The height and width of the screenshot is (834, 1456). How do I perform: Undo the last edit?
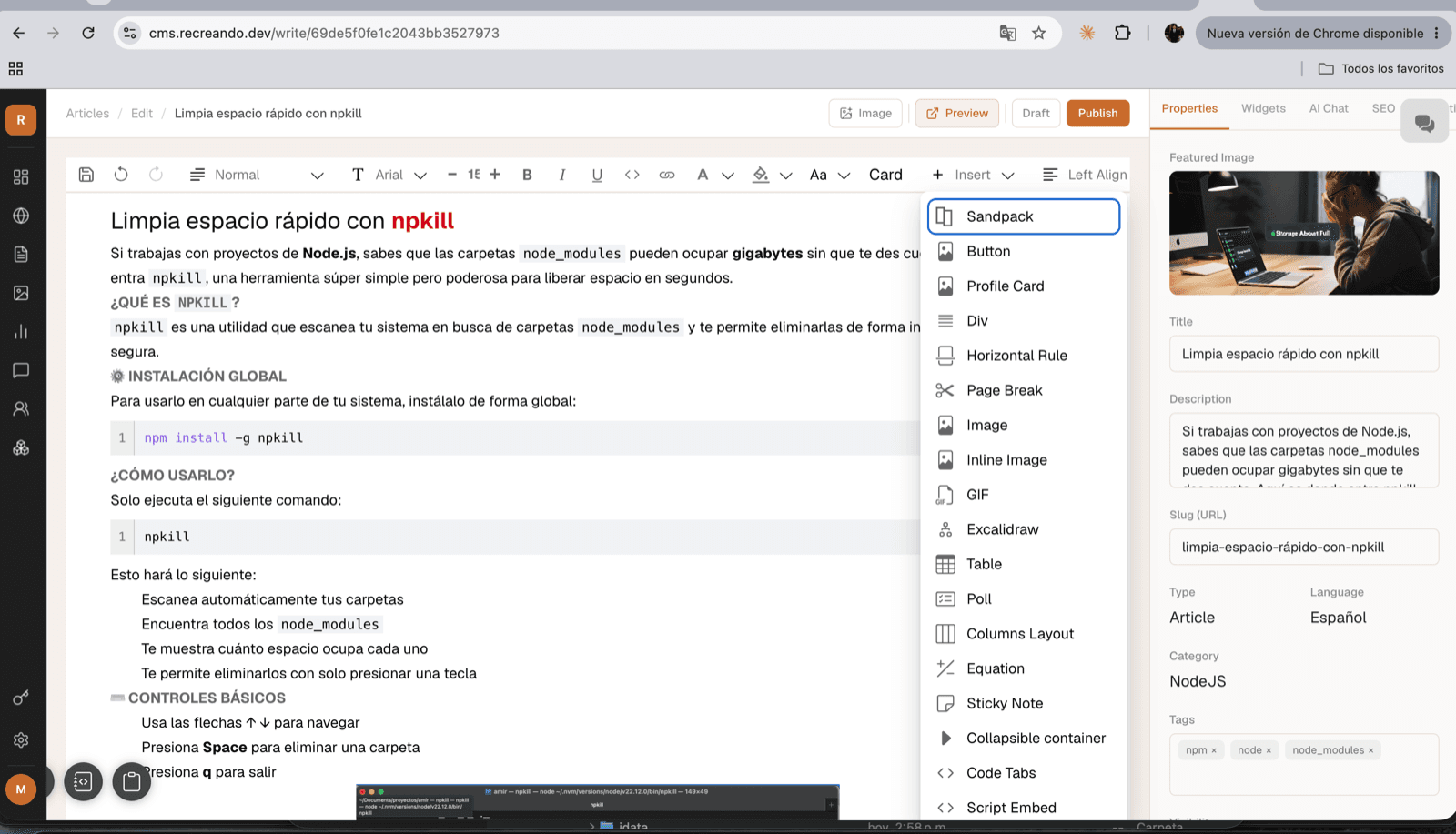pyautogui.click(x=121, y=175)
